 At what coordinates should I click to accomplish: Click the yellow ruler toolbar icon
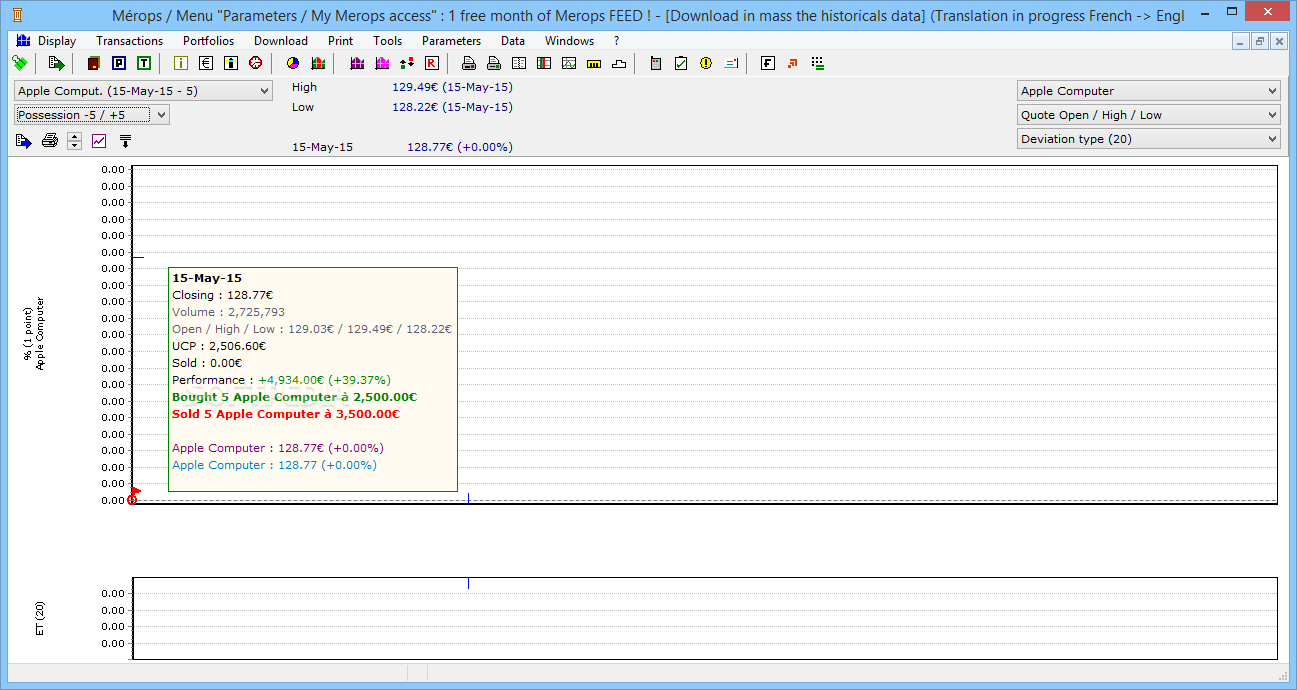(x=594, y=63)
